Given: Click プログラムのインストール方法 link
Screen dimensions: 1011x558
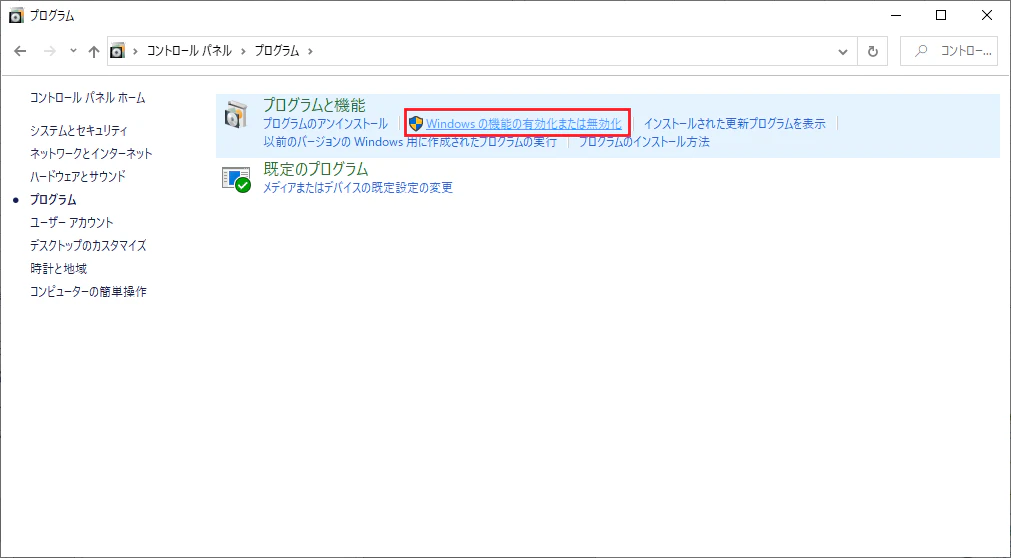Looking at the screenshot, I should [644, 142].
